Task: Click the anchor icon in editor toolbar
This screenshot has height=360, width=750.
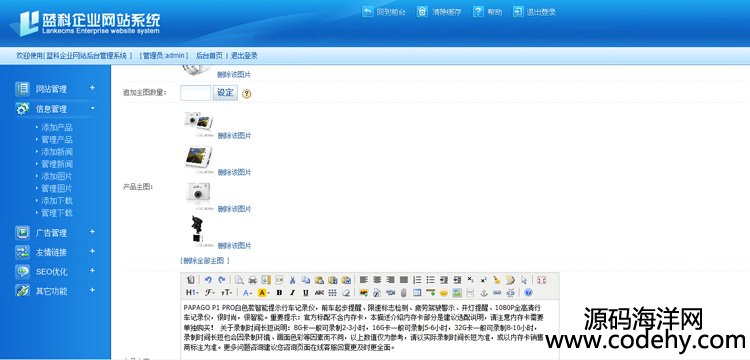Action: click(x=484, y=292)
